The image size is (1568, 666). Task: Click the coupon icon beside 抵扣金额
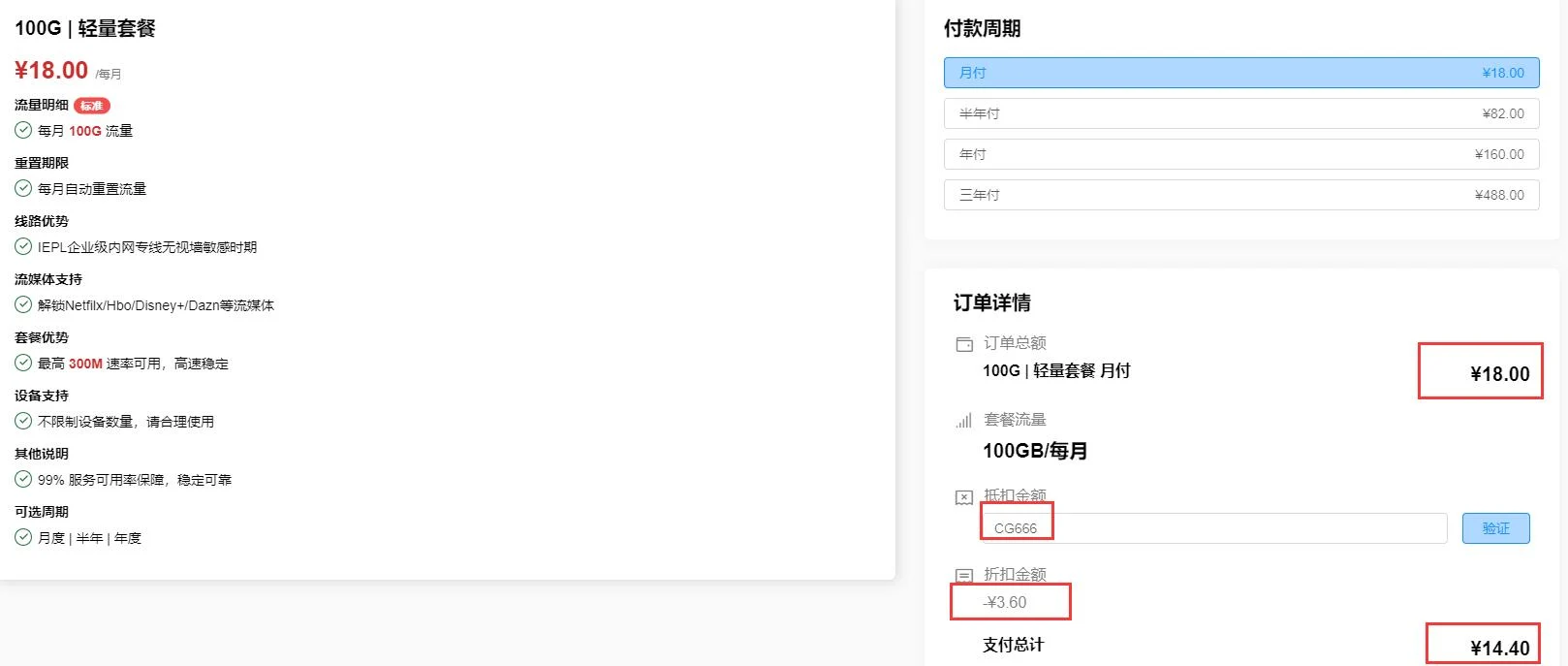[964, 497]
